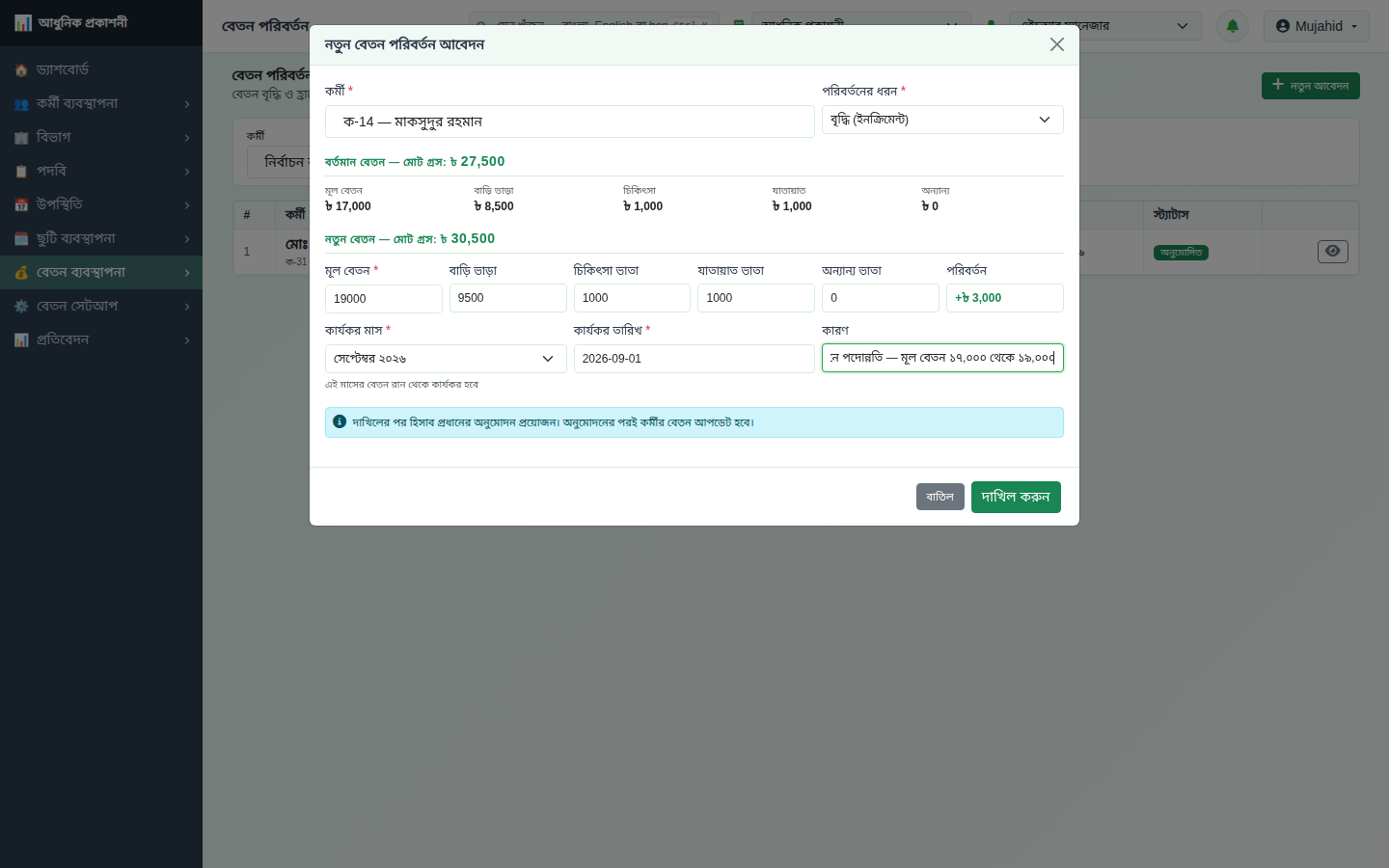This screenshot has width=1389, height=868.
Task: Open the Mujahid user menu
Action: coord(1317,26)
